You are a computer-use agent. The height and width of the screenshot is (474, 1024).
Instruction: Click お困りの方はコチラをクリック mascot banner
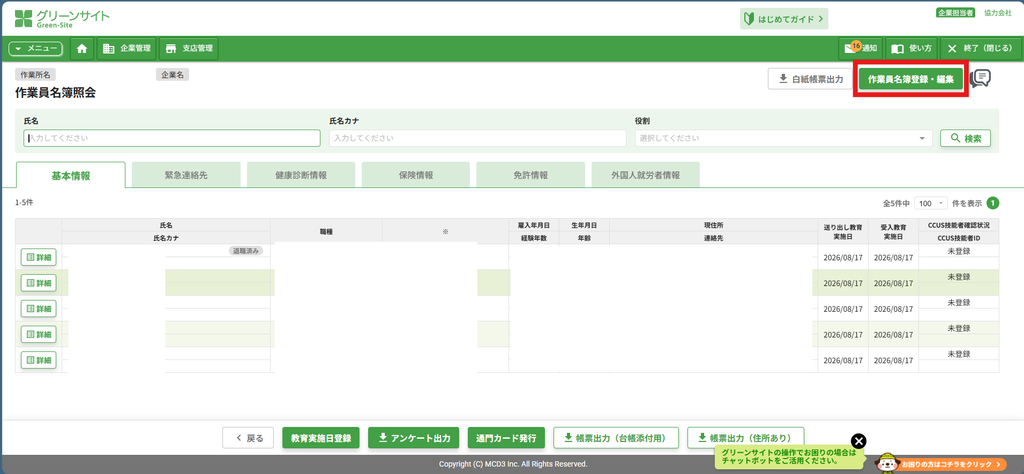coord(941,462)
